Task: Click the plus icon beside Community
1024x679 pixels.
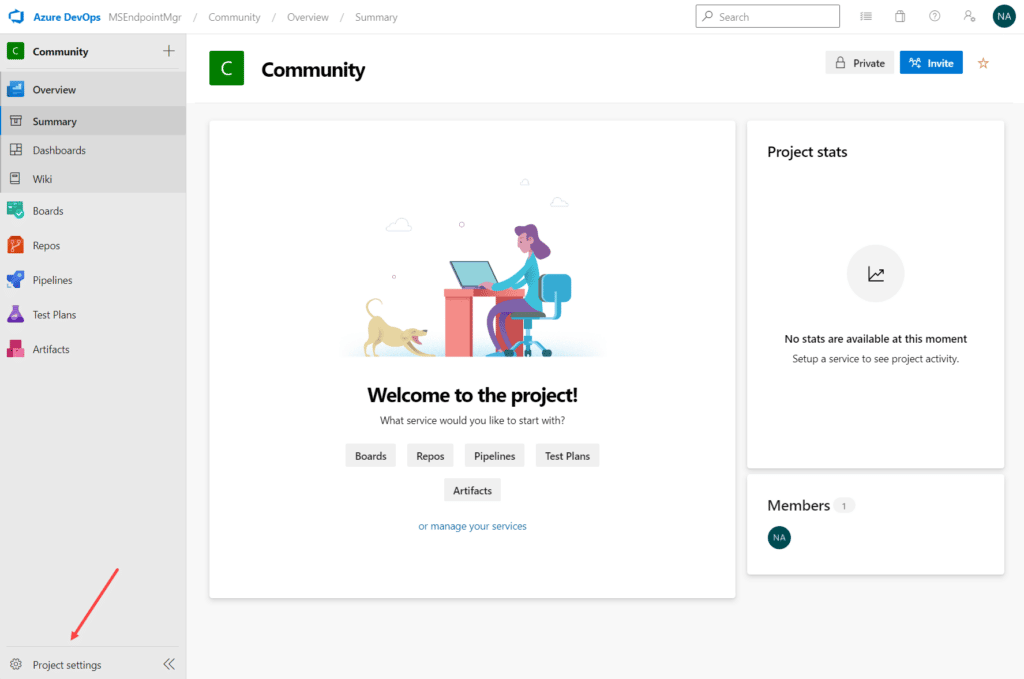Action: point(168,51)
